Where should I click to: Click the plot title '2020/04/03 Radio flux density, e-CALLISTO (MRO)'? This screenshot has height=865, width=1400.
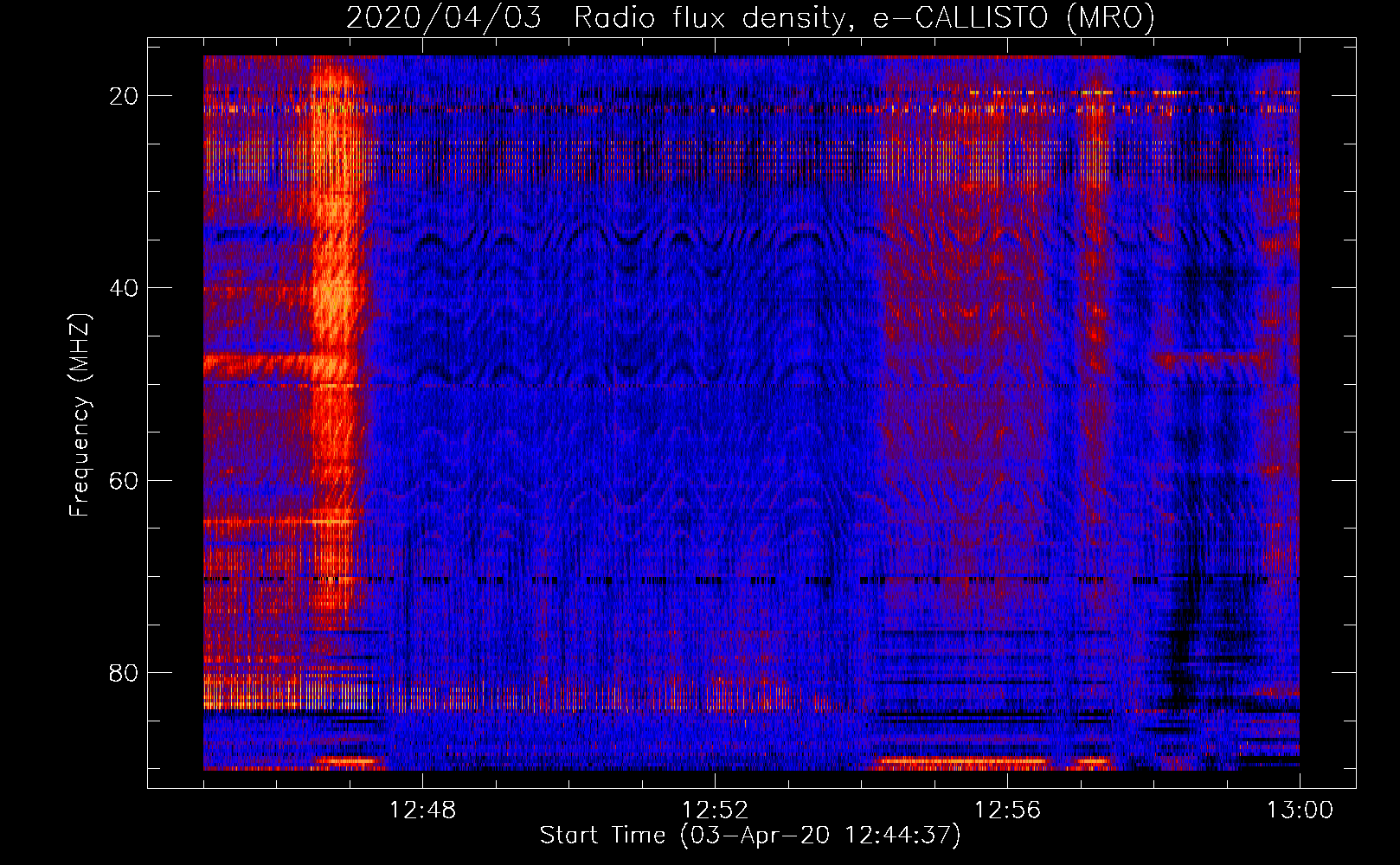pos(750,17)
